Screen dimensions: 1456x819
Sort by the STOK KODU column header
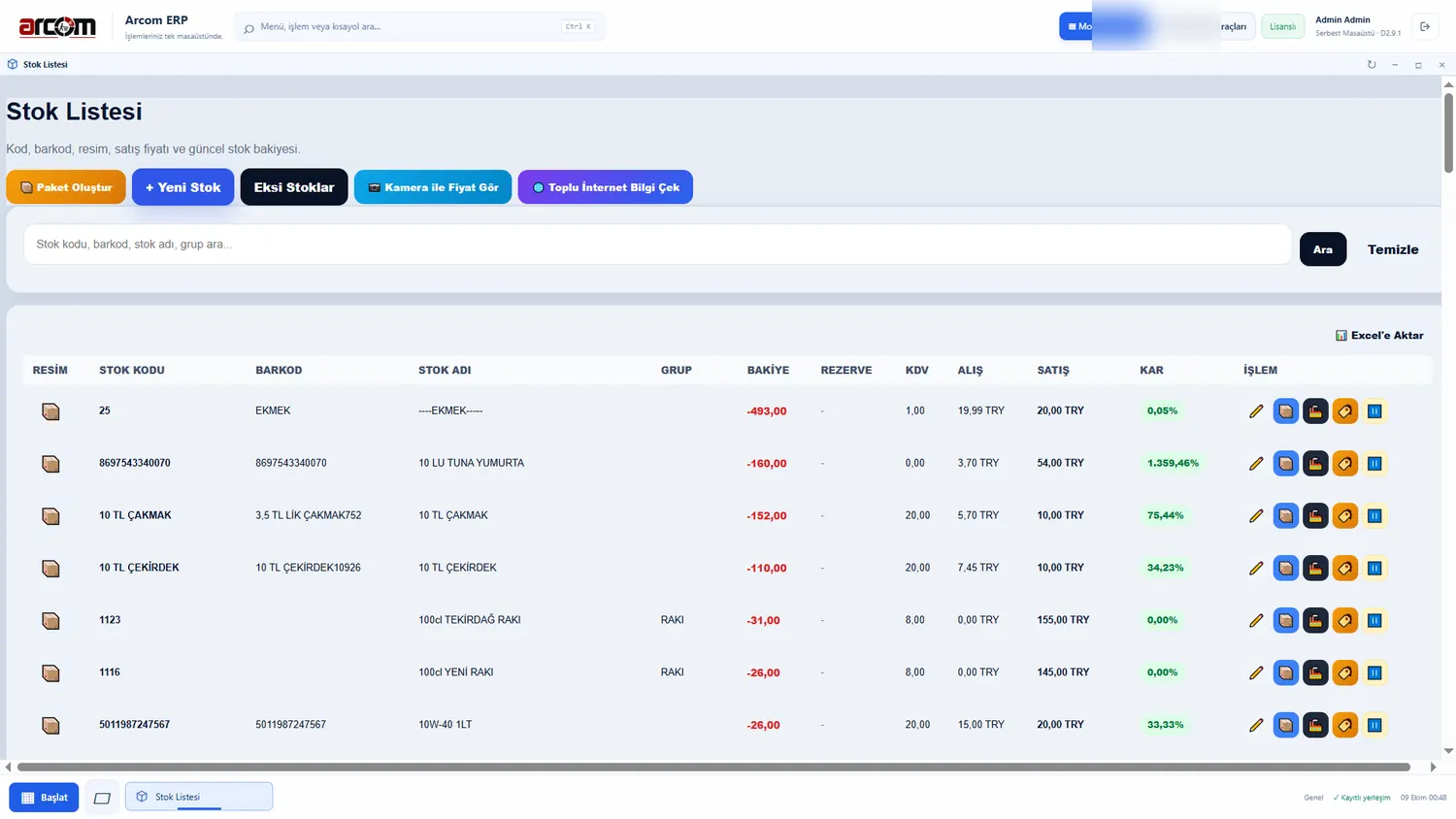point(132,371)
